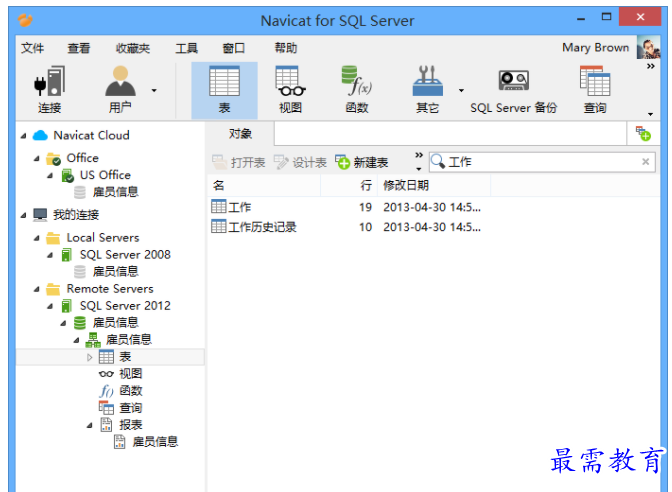Viewport: 672px width, 492px height.
Task: Focus the search field containing 工作
Action: coord(543,162)
